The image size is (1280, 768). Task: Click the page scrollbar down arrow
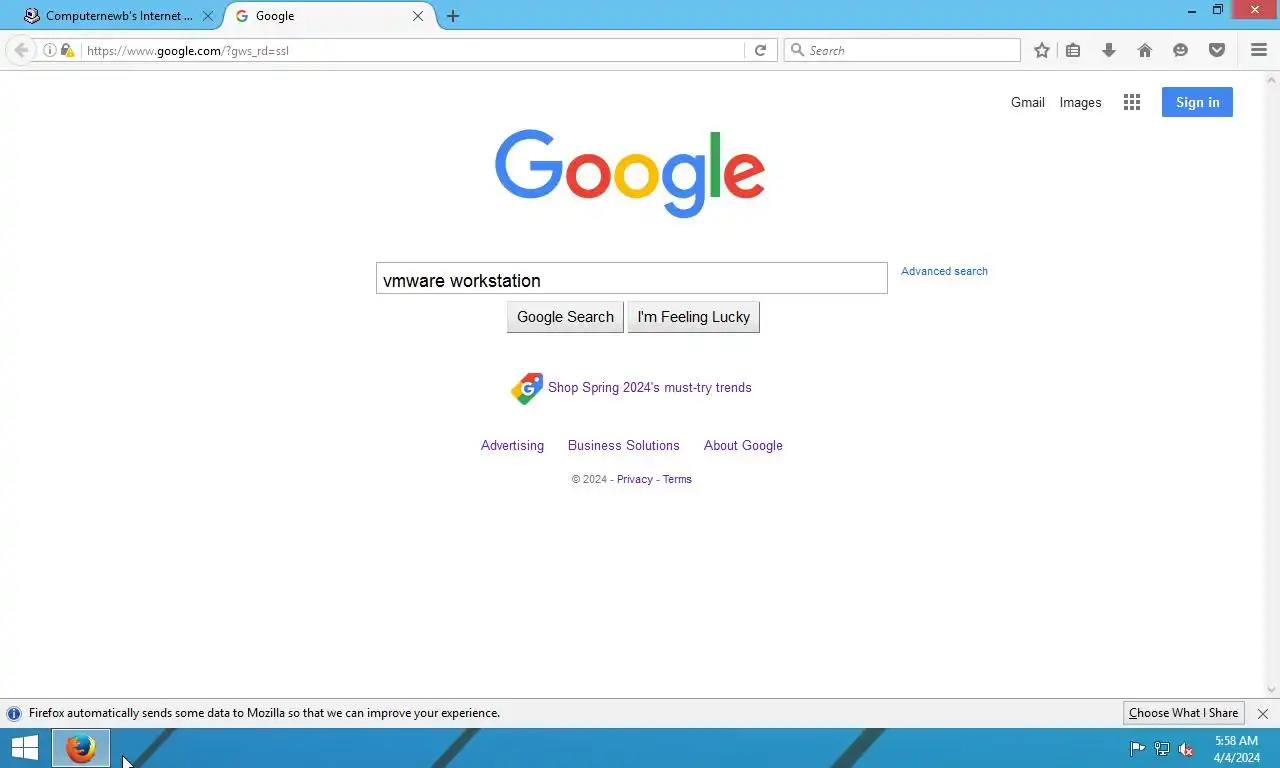pyautogui.click(x=1272, y=690)
